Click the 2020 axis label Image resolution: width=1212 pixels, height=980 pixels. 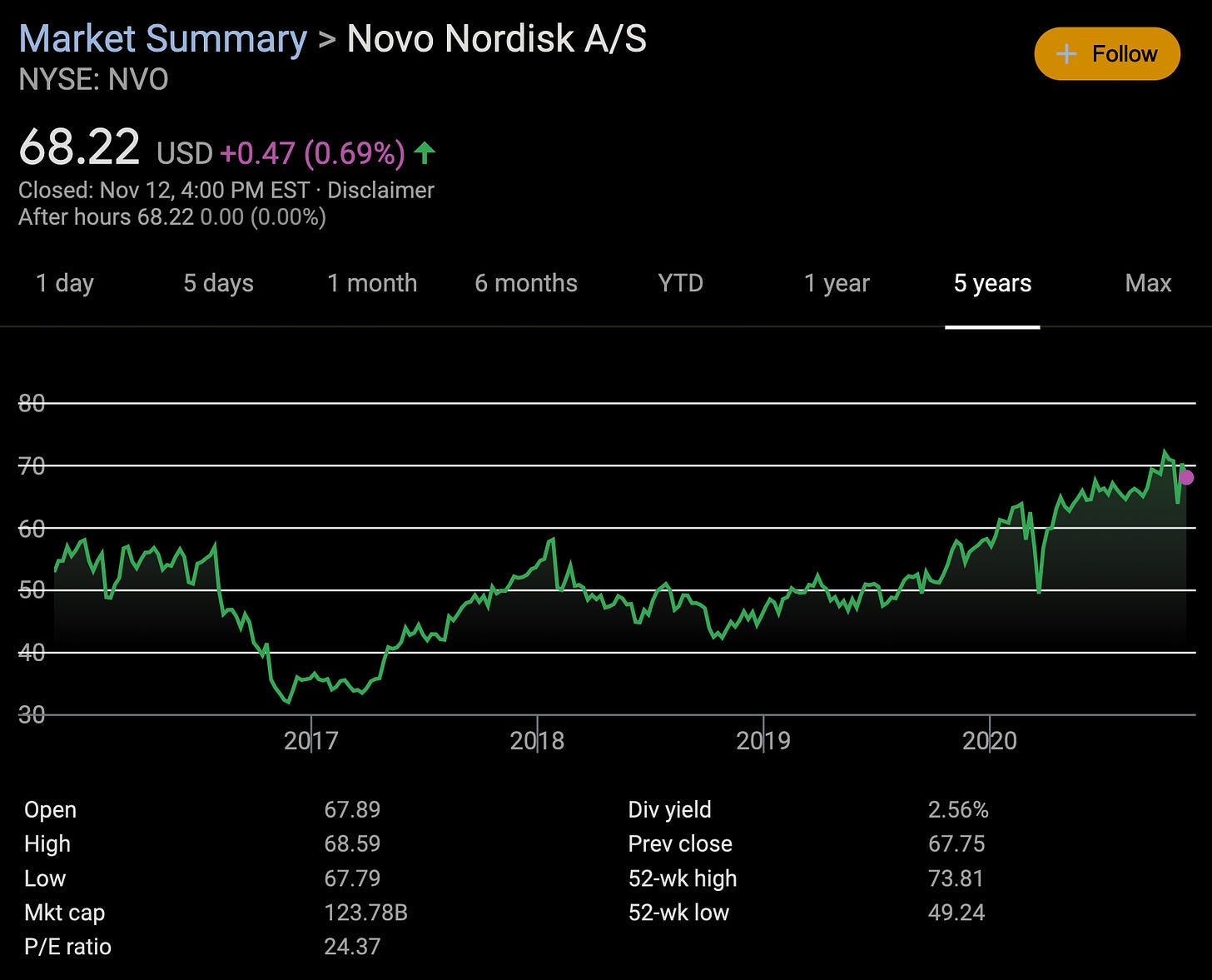tap(990, 740)
